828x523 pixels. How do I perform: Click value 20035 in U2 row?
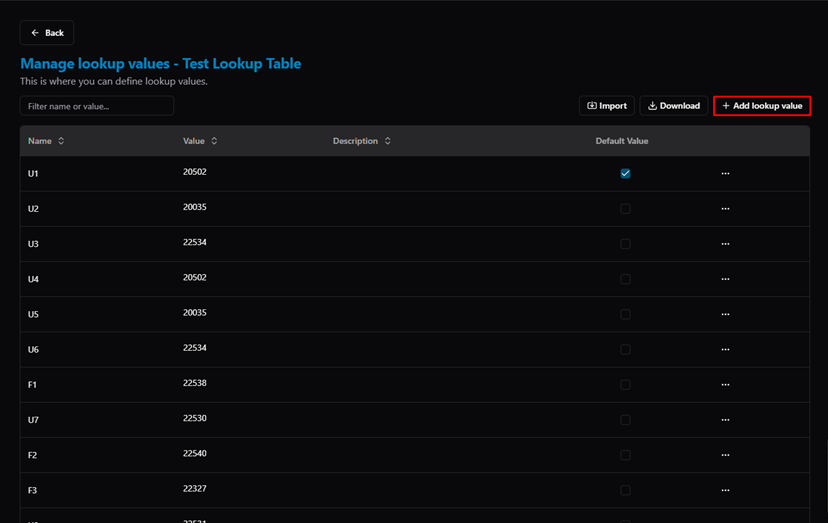(x=195, y=207)
